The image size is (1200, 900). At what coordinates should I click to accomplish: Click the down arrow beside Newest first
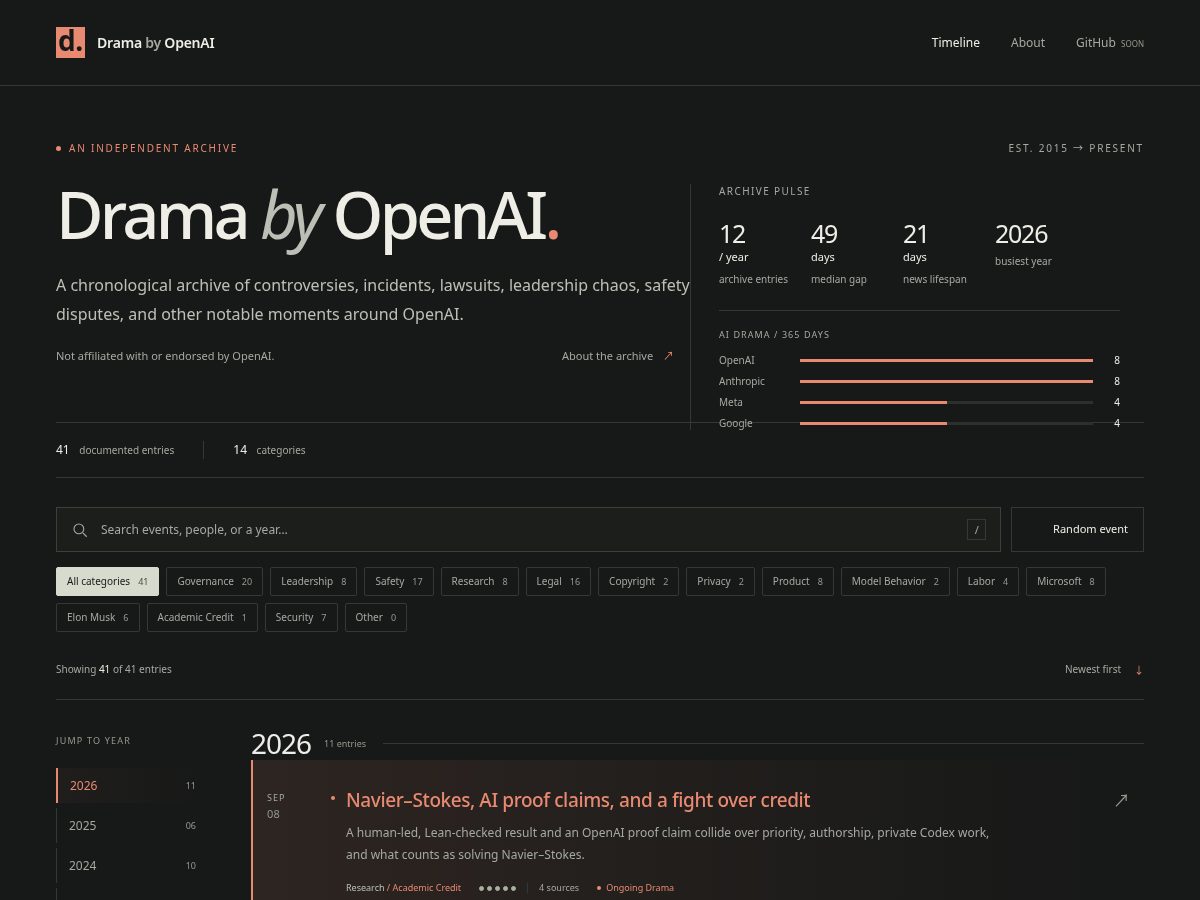1138,669
